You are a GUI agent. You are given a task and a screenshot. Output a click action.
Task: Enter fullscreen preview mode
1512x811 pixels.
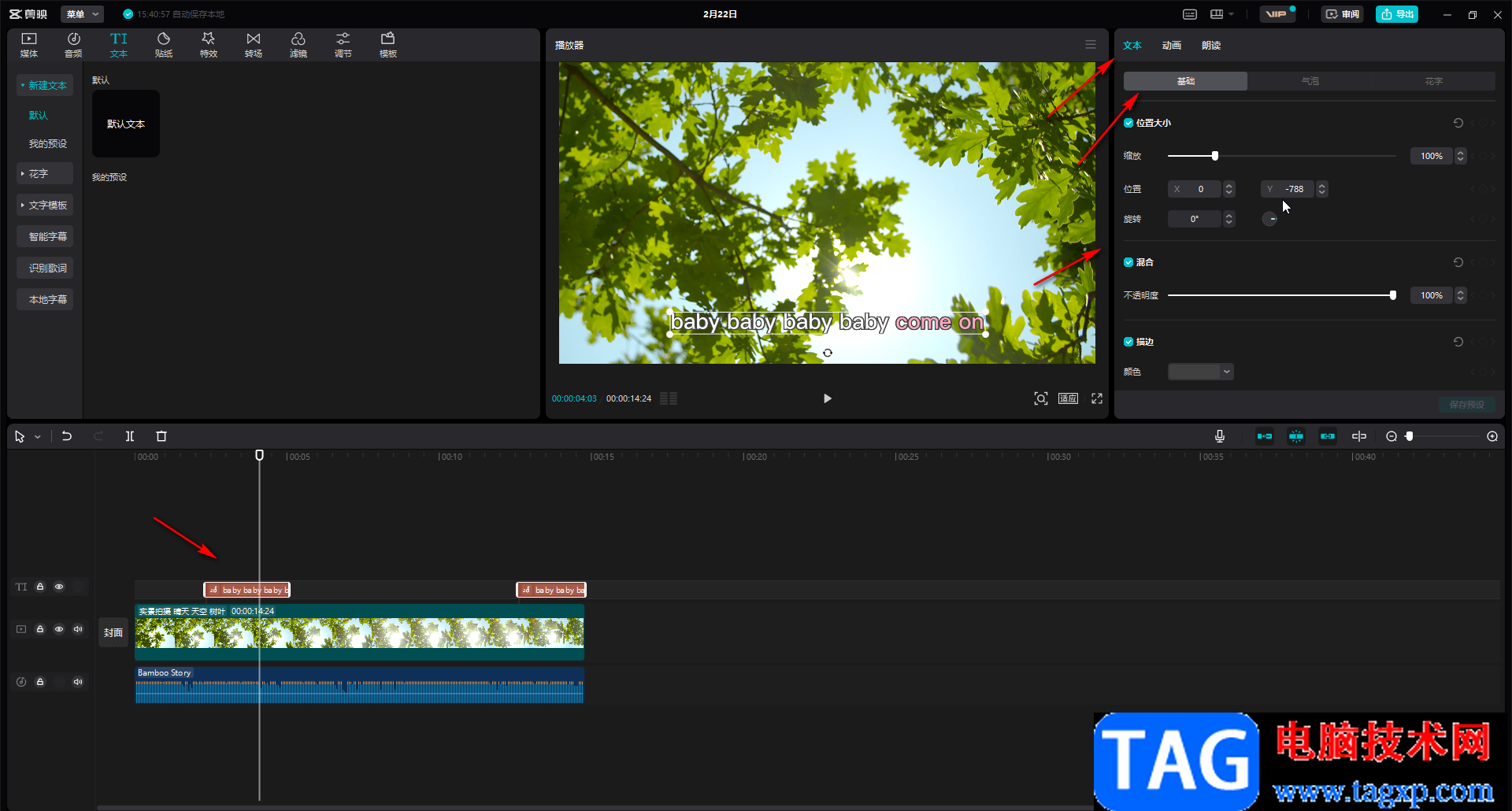(x=1097, y=398)
